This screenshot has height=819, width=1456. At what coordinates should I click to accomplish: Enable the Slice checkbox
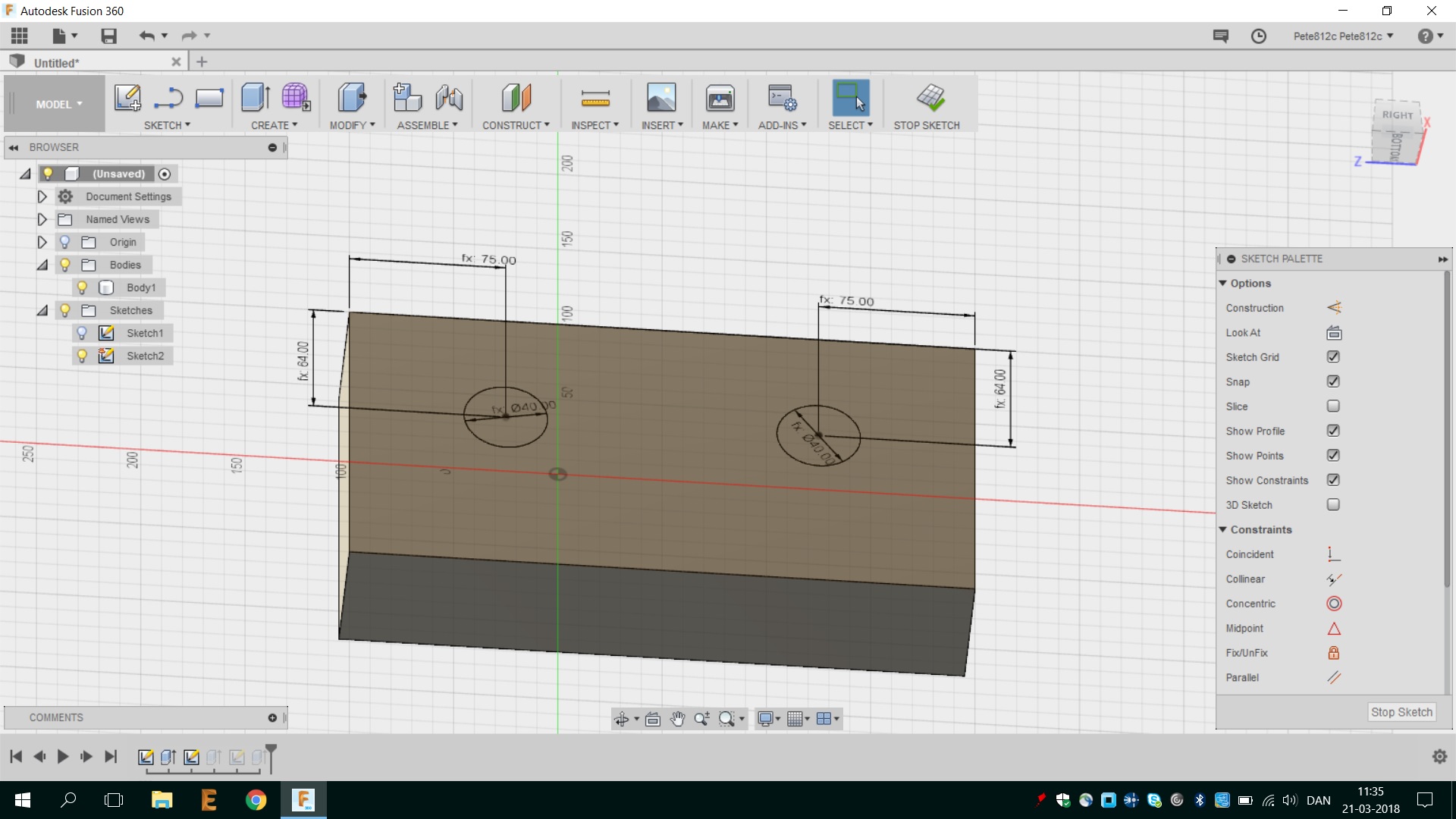tap(1333, 406)
